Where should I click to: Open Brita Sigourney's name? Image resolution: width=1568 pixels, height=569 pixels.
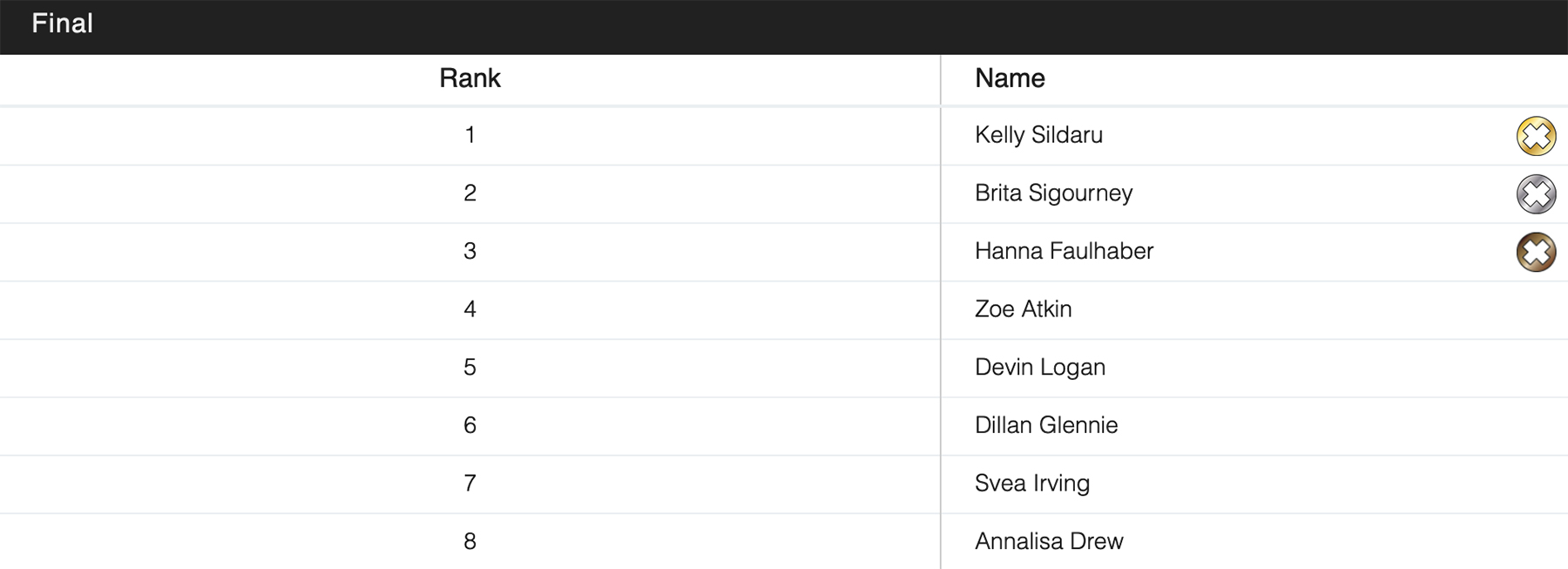(x=1053, y=193)
